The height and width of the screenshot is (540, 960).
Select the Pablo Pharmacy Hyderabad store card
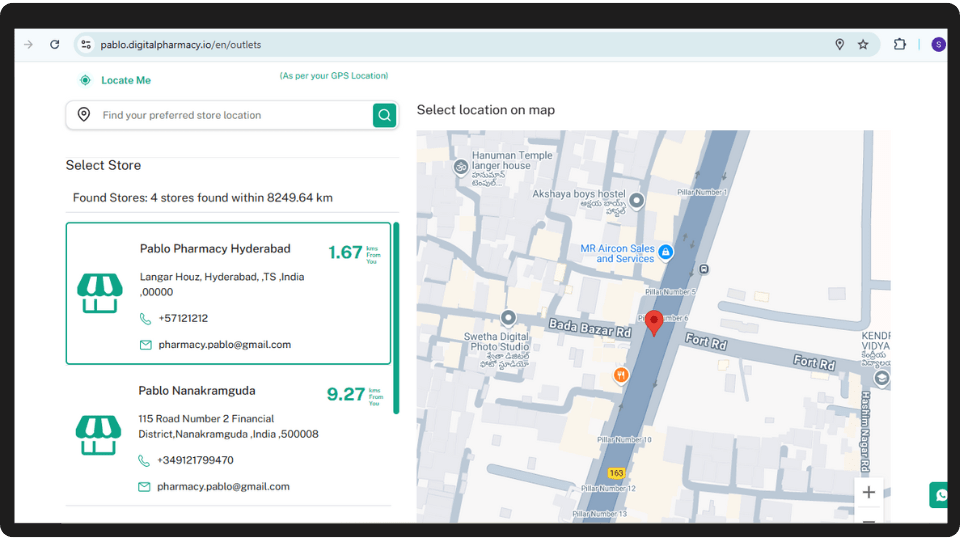point(228,293)
